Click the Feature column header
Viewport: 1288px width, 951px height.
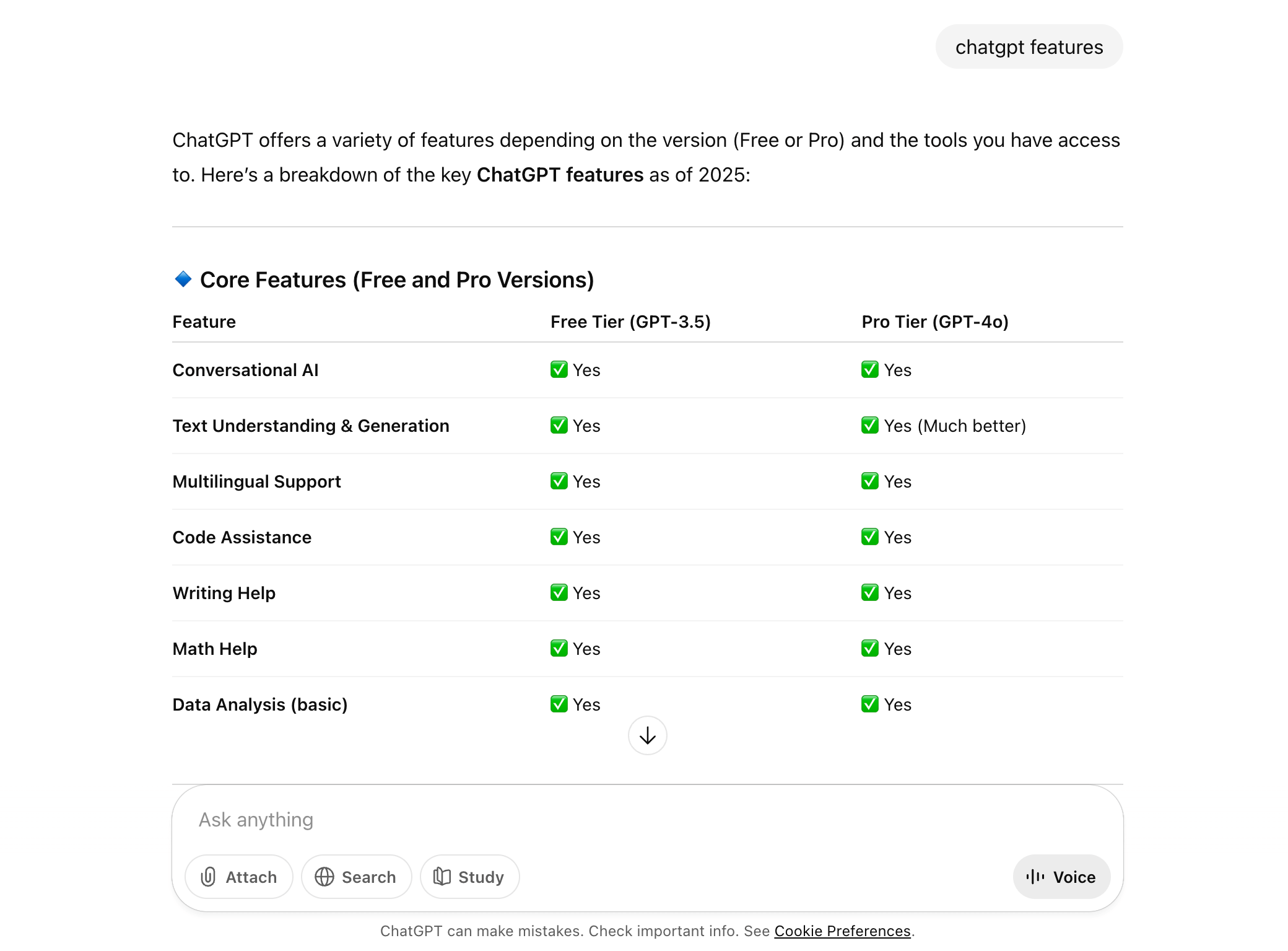[204, 322]
